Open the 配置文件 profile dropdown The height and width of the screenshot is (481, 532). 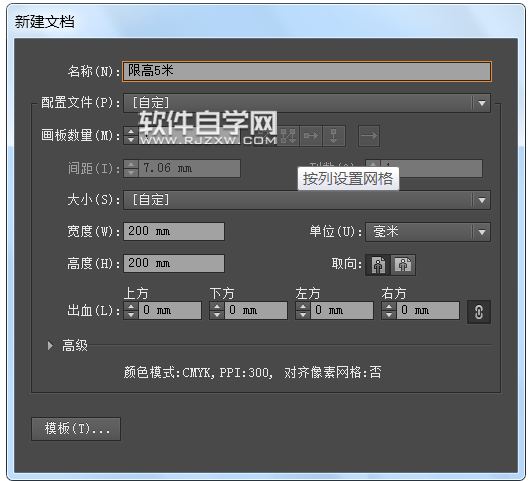pyautogui.click(x=307, y=103)
